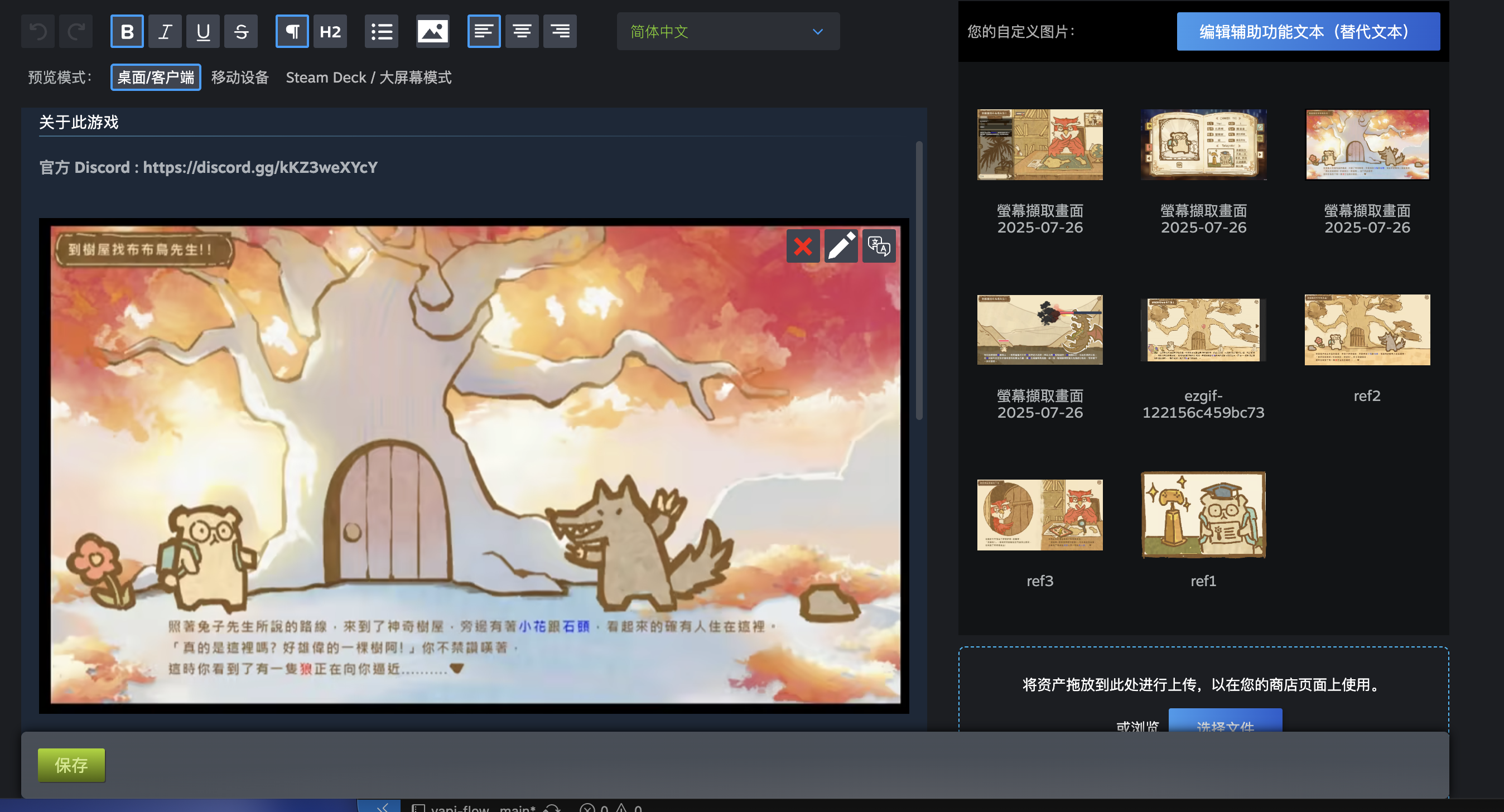Click 编辑辅助功能文本（替代文本）button
Viewport: 1504px width, 812px height.
pyautogui.click(x=1308, y=32)
